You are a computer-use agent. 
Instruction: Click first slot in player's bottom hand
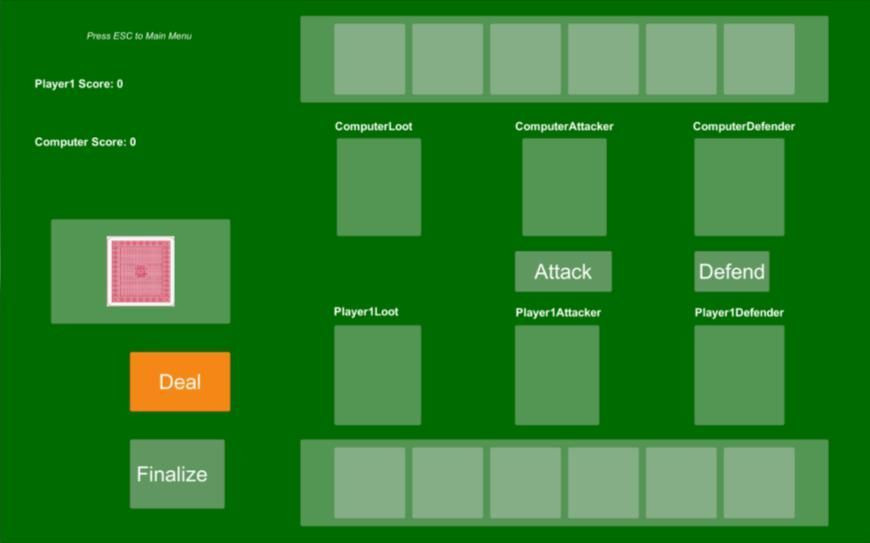tap(370, 483)
